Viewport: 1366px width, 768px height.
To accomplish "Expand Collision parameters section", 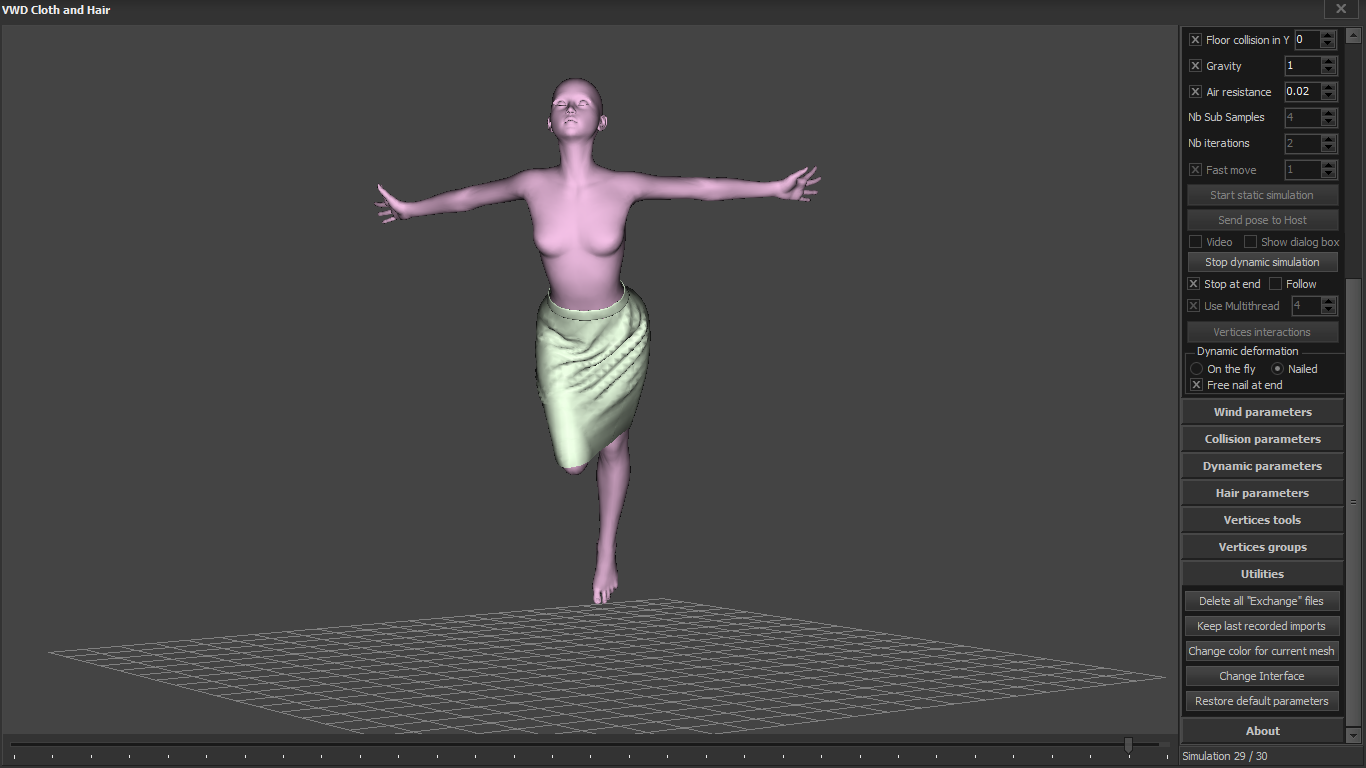I will point(1262,439).
